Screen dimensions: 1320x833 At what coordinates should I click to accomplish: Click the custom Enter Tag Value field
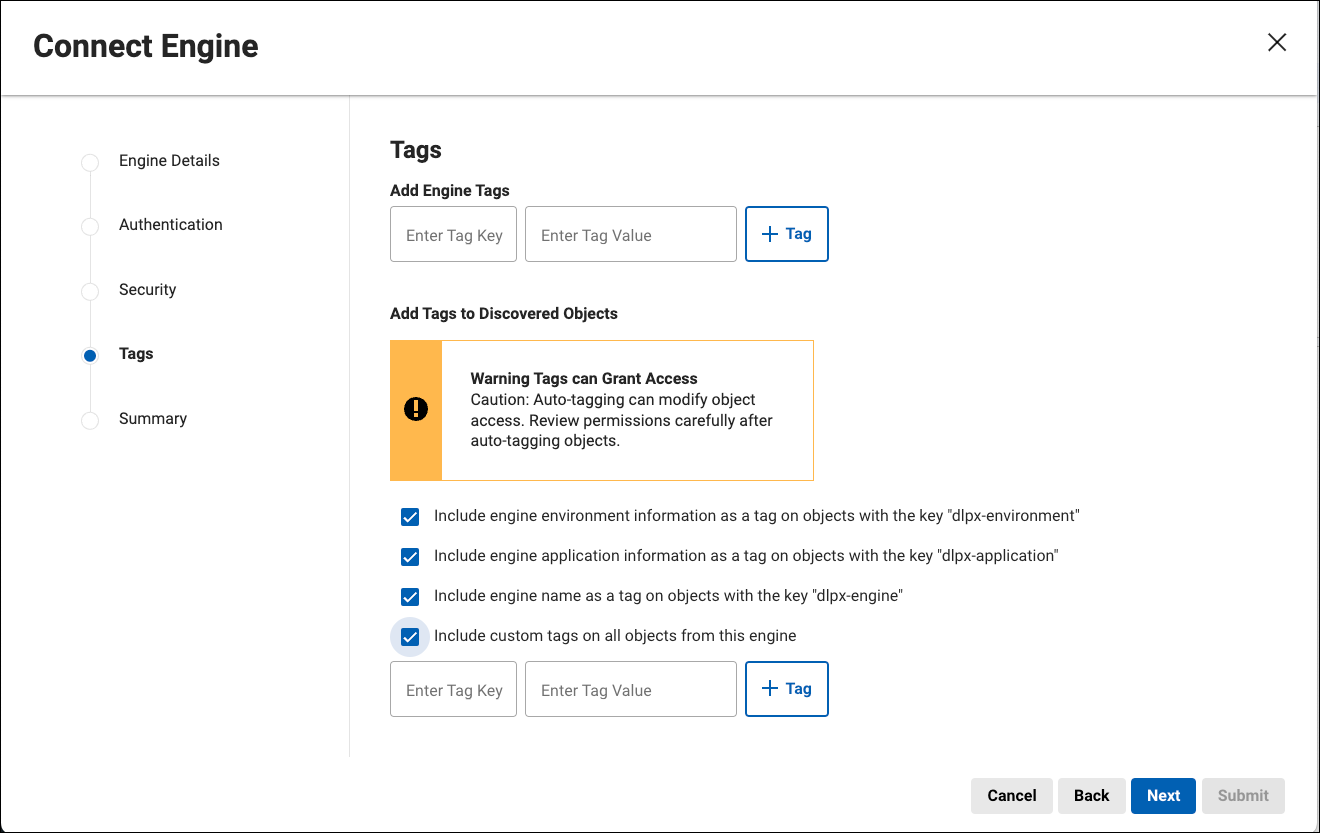630,690
